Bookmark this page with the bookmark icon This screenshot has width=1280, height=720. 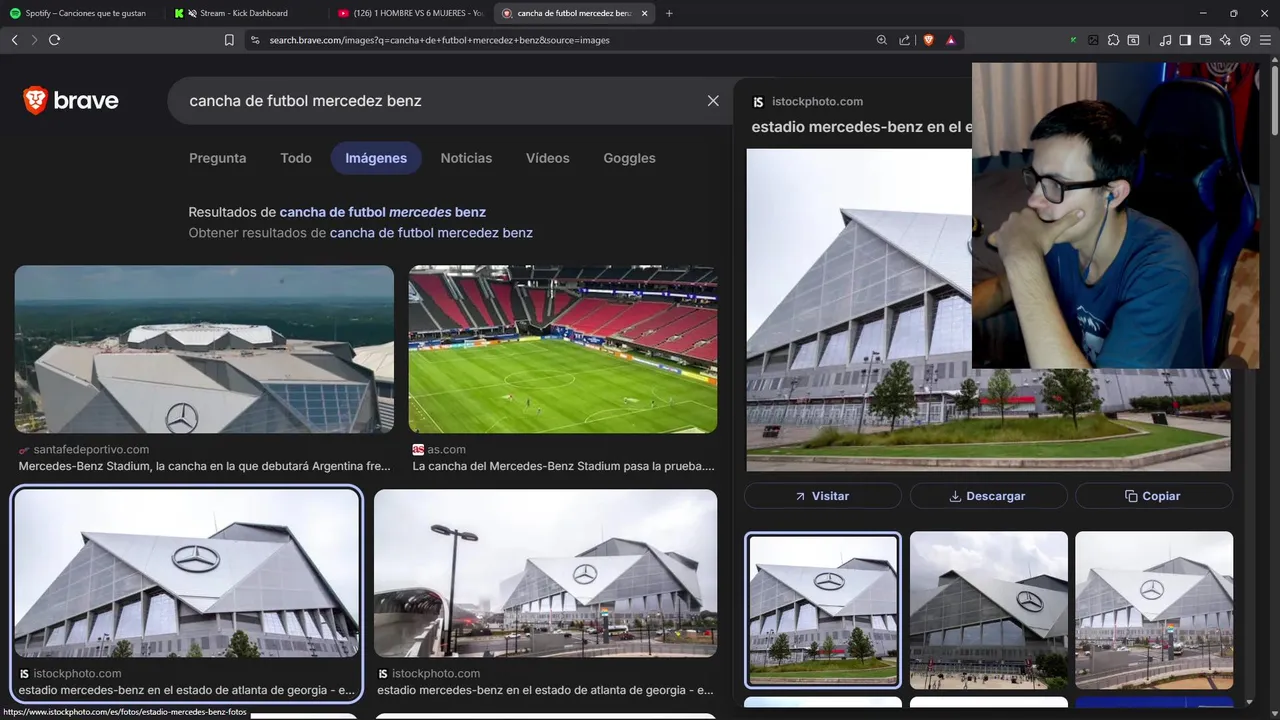click(229, 40)
